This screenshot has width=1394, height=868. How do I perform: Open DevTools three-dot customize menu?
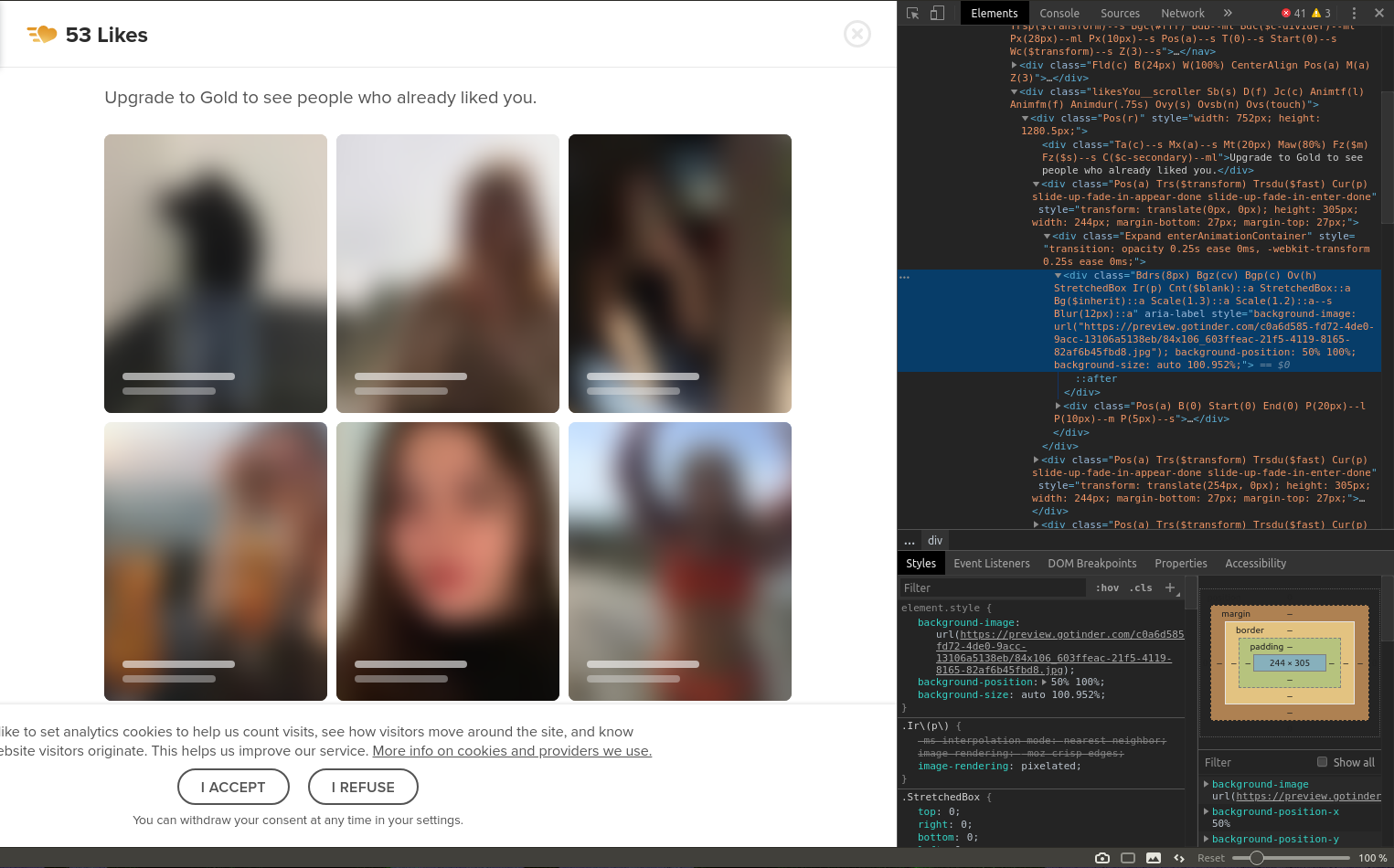coord(1354,14)
